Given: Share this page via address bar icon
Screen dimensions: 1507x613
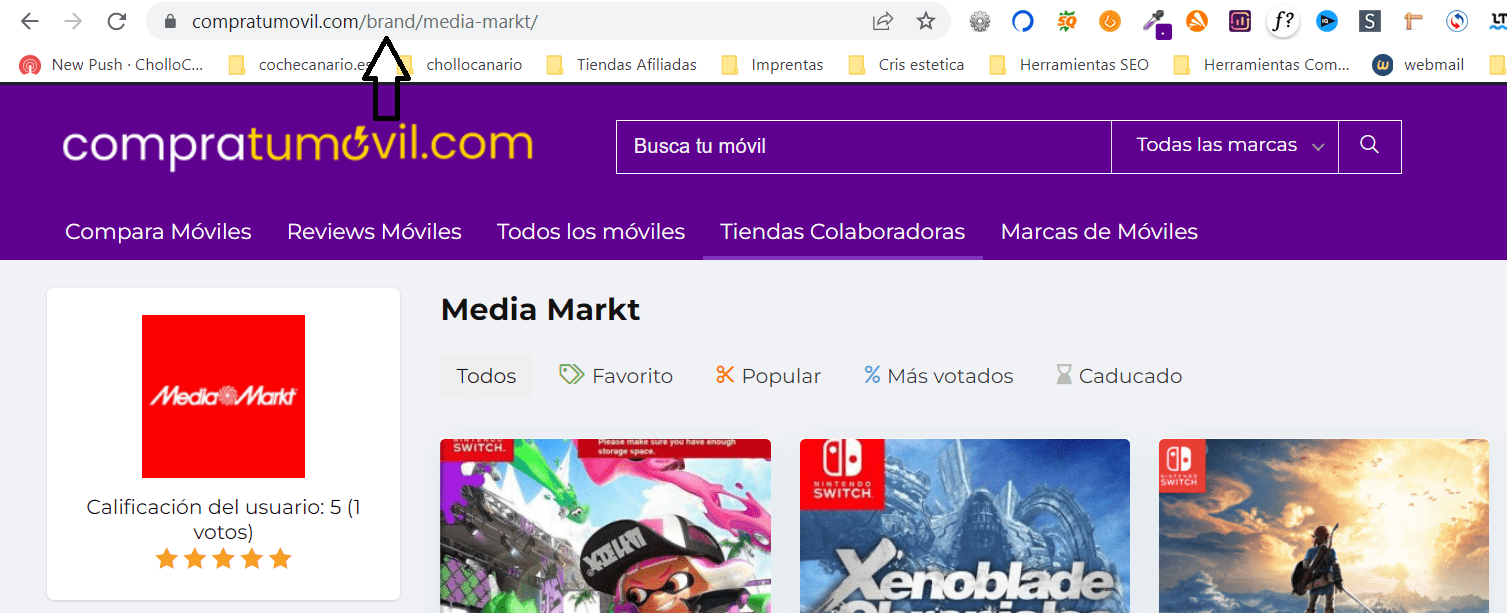Looking at the screenshot, I should tap(882, 21).
